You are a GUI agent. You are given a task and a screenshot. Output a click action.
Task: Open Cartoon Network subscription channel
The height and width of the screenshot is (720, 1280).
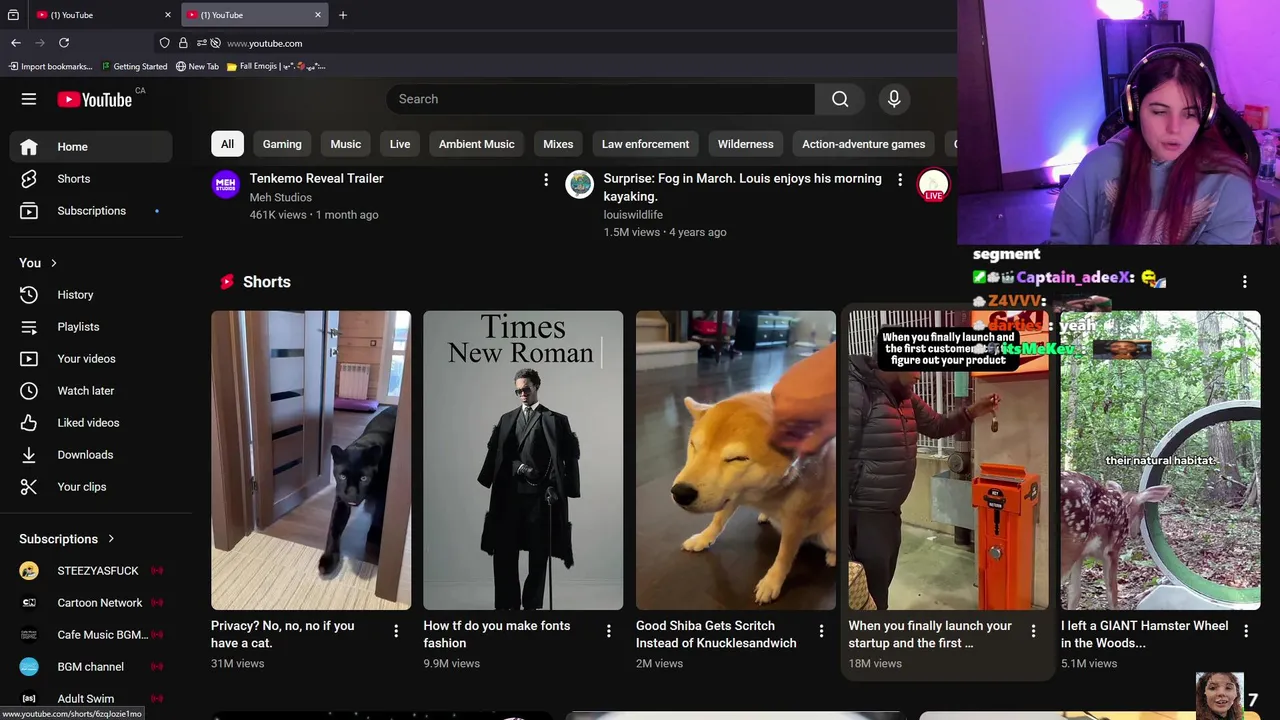pyautogui.click(x=91, y=603)
